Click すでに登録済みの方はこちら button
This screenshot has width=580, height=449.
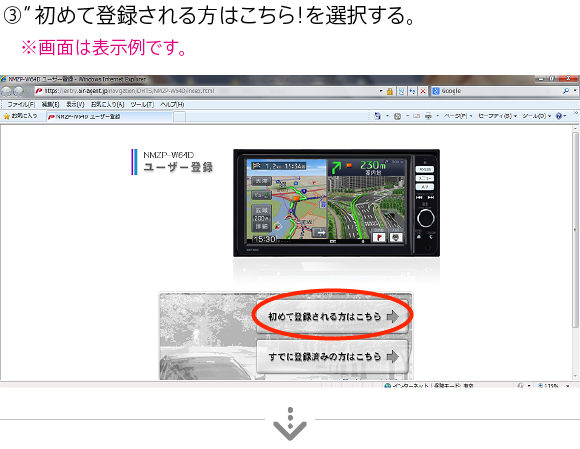332,357
